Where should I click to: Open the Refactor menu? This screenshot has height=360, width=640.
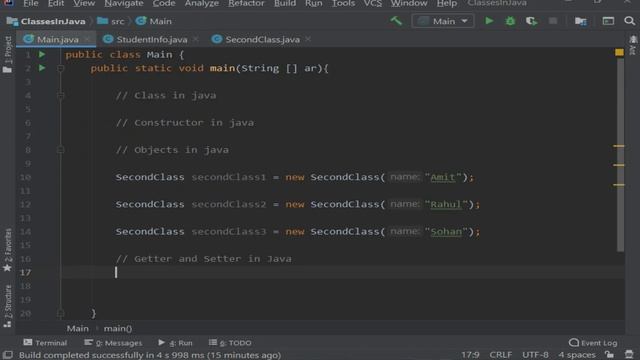click(x=246, y=3)
